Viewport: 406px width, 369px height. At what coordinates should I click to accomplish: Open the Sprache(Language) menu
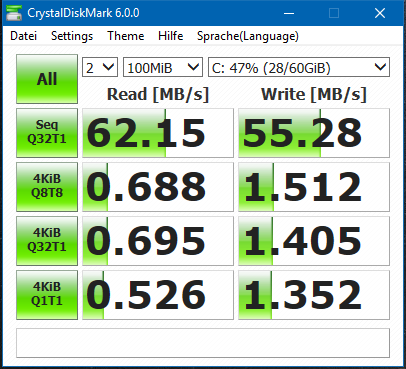click(x=248, y=36)
